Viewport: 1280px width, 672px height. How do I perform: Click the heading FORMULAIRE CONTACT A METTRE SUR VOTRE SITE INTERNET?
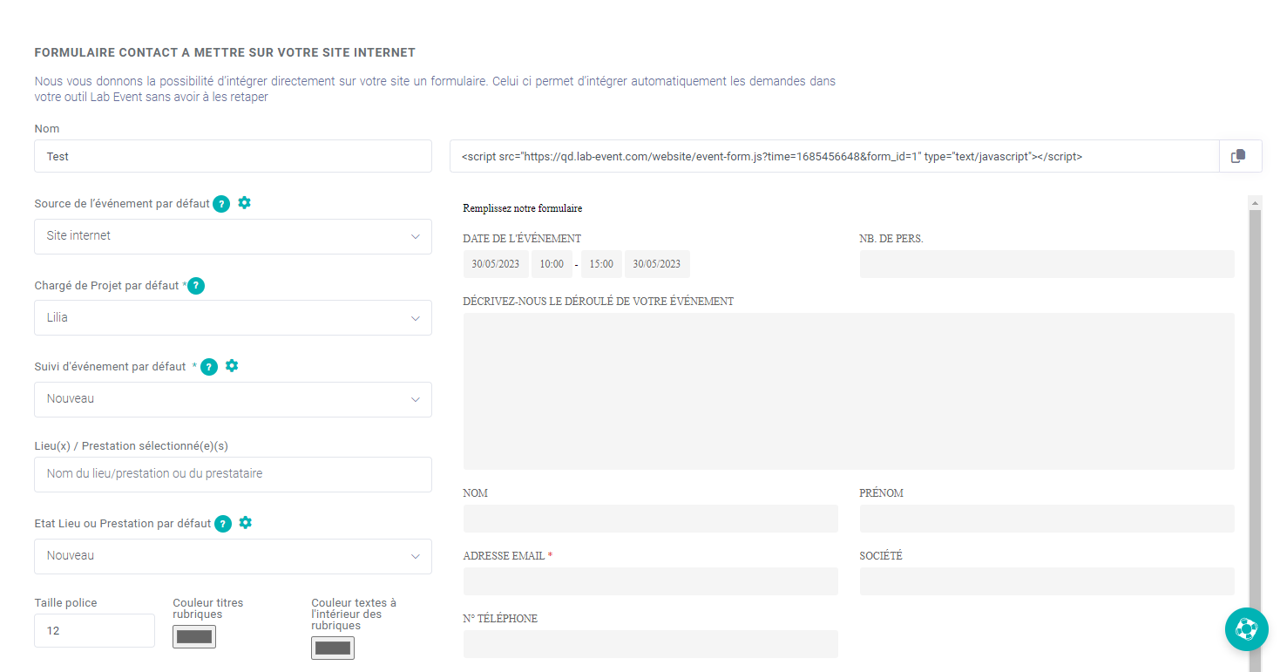(225, 52)
